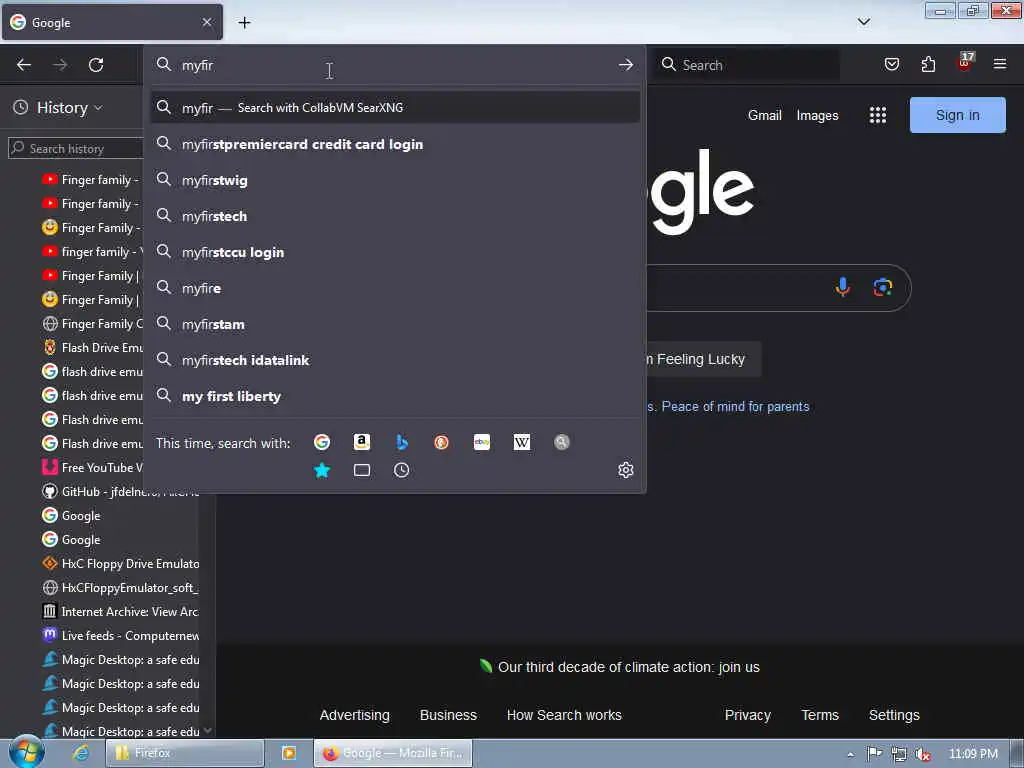Search this time with gray SearXNG icon
1024x768 pixels.
point(562,442)
